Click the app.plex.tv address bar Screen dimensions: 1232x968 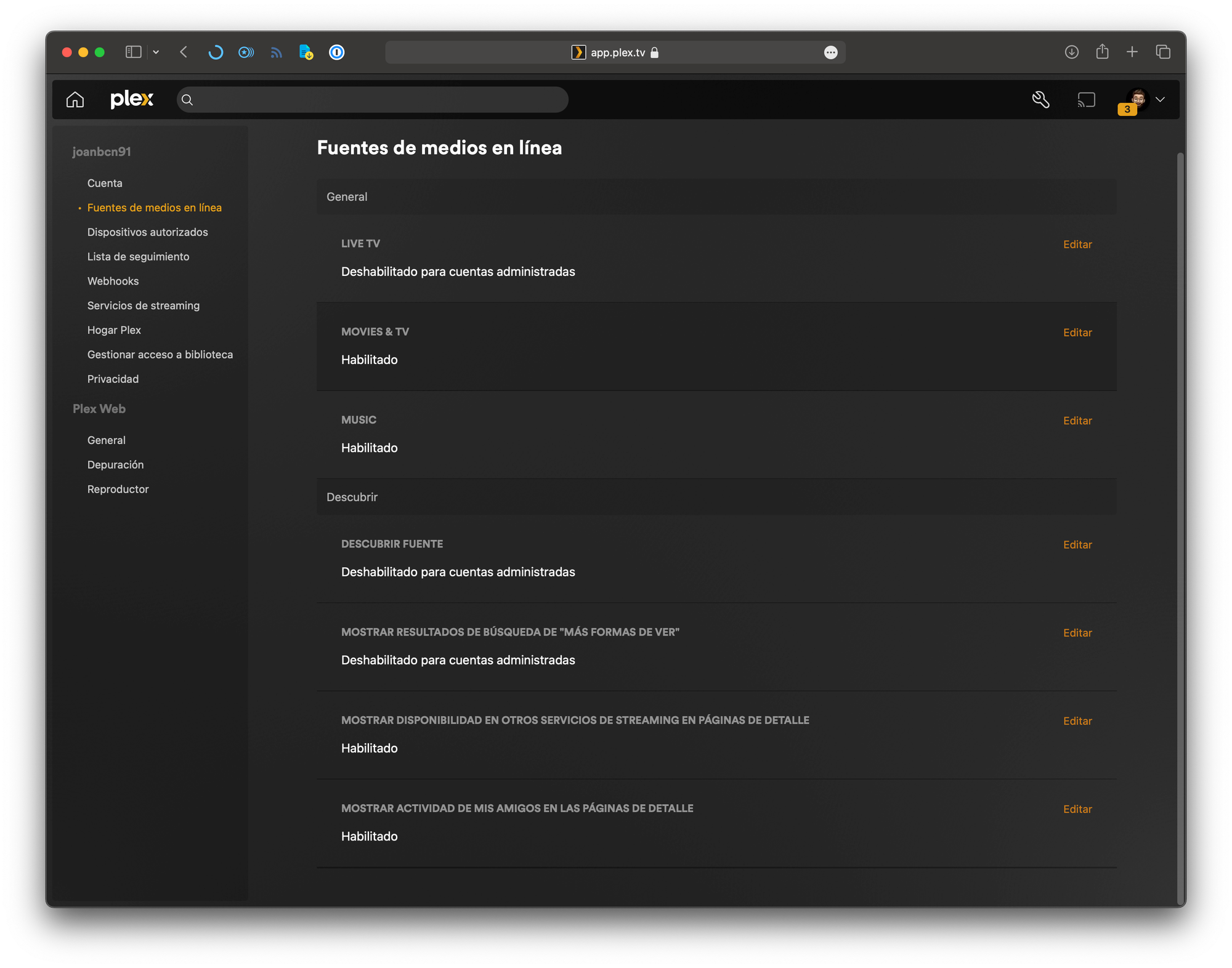[615, 52]
